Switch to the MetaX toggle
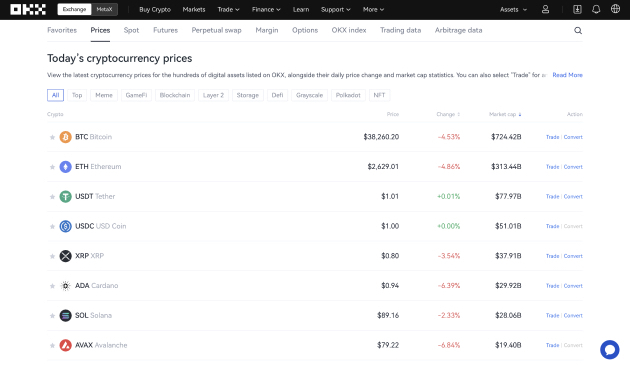The height and width of the screenshot is (365, 630). 104,9
